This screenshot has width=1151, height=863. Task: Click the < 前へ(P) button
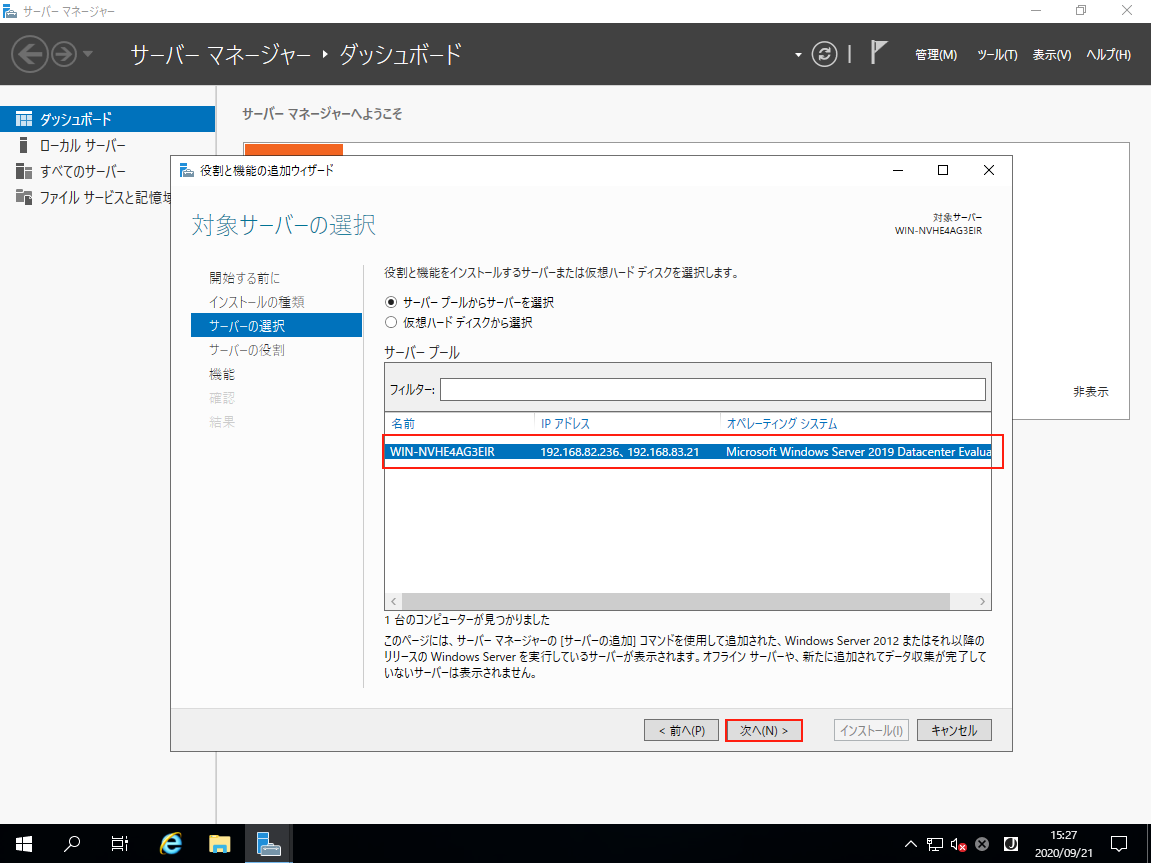[681, 730]
